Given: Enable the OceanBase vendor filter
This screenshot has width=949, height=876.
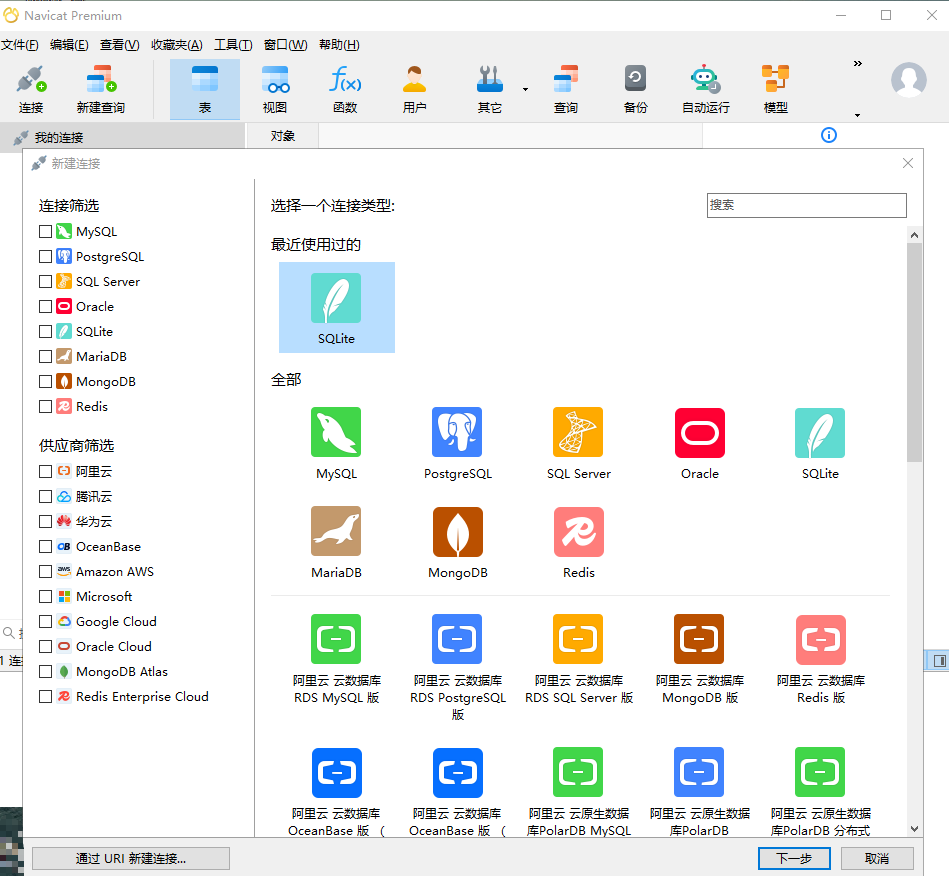Looking at the screenshot, I should pyautogui.click(x=45, y=546).
